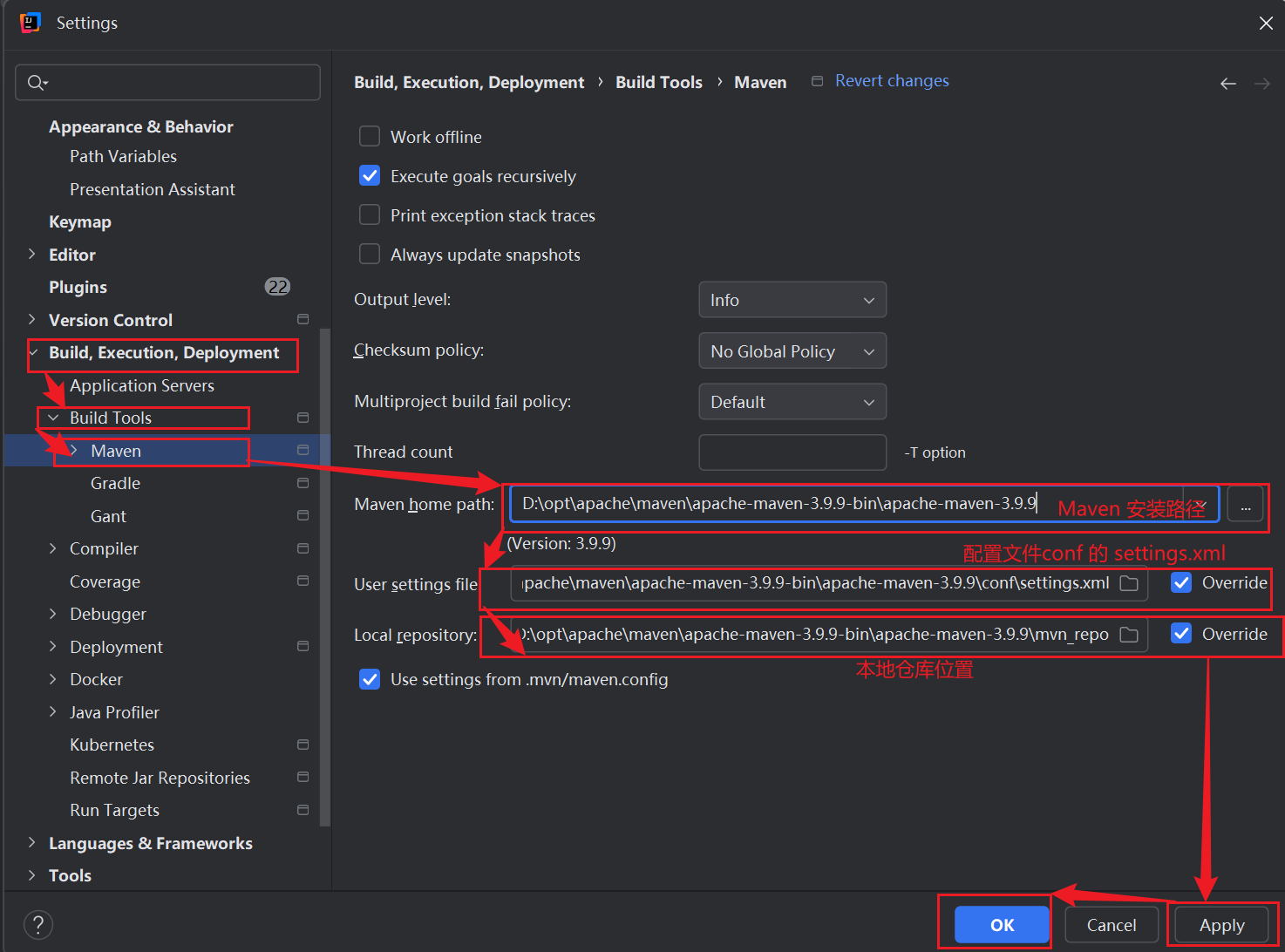Open the Checksum policy dropdown
The width and height of the screenshot is (1285, 952).
(792, 351)
